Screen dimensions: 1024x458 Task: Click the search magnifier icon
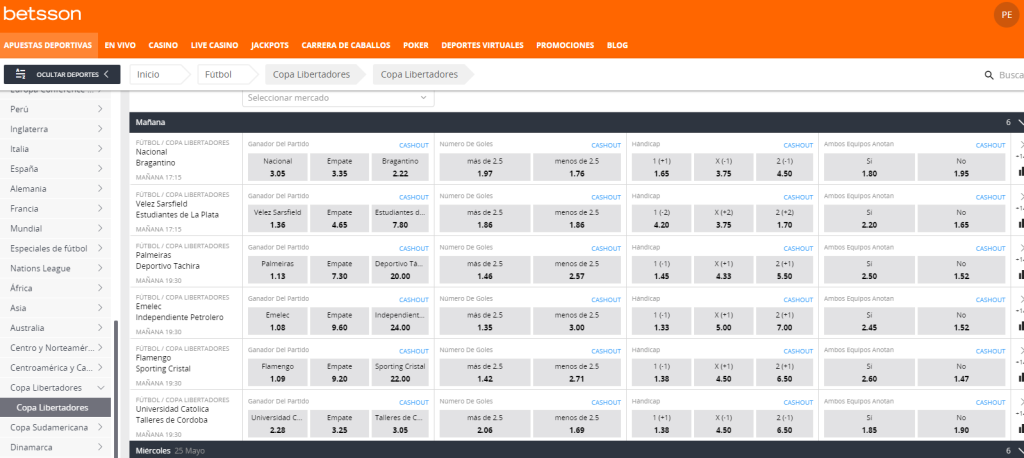989,75
